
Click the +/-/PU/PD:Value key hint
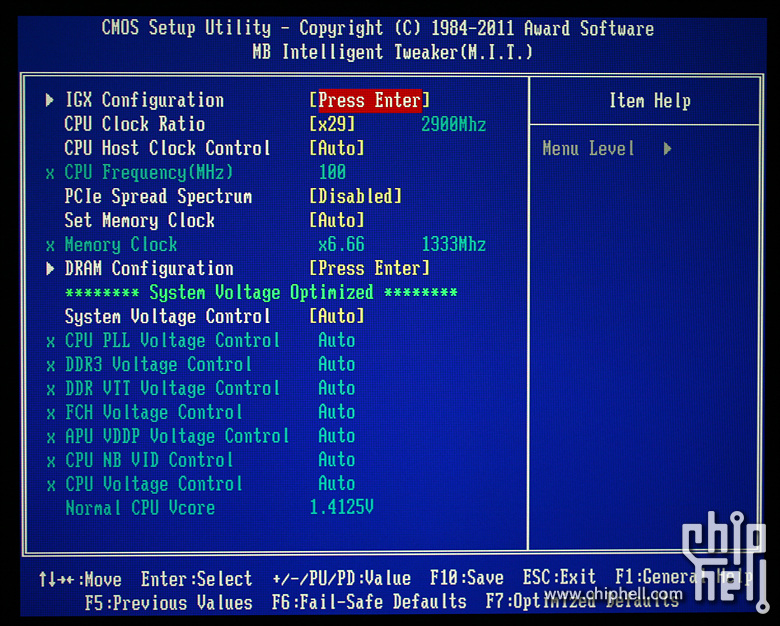click(x=342, y=579)
